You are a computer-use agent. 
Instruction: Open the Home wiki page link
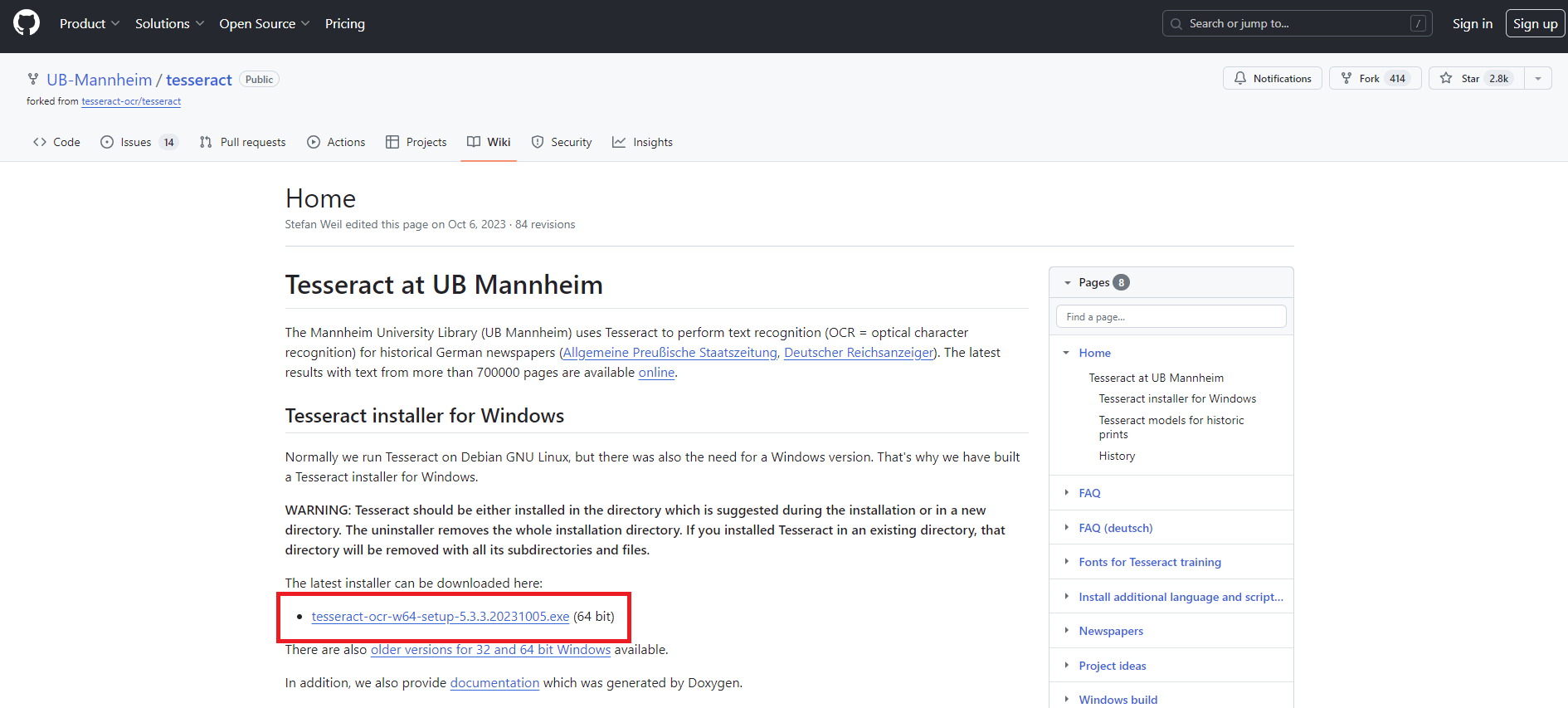pos(1095,353)
